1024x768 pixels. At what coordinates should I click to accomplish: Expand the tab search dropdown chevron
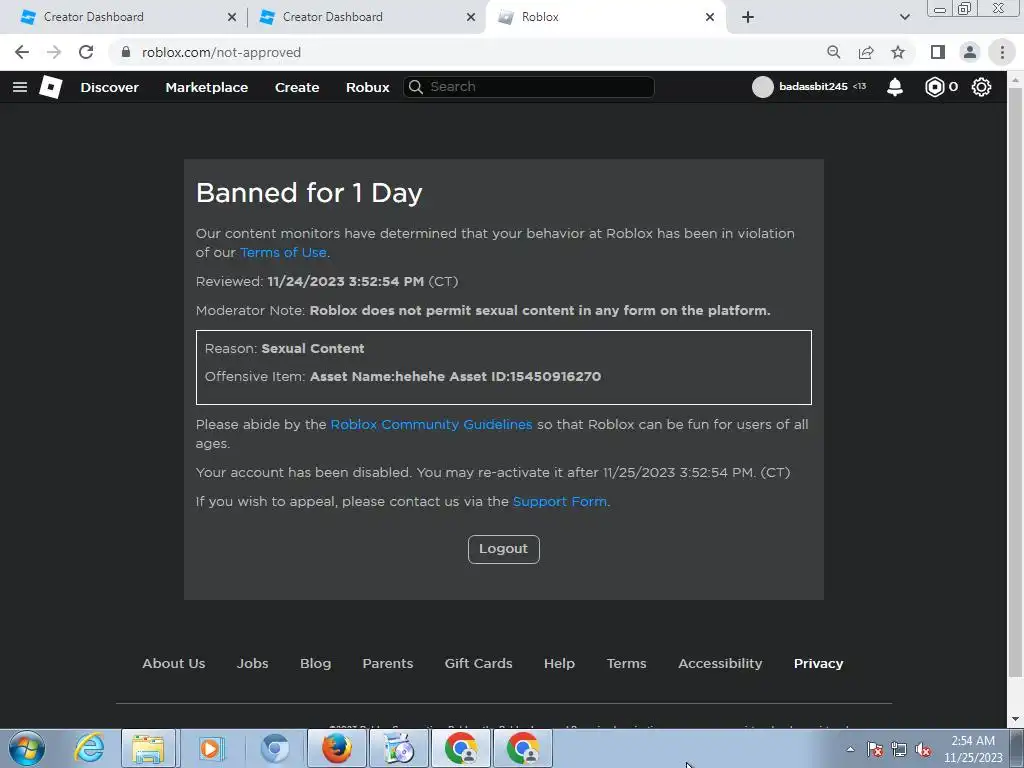[x=904, y=17]
